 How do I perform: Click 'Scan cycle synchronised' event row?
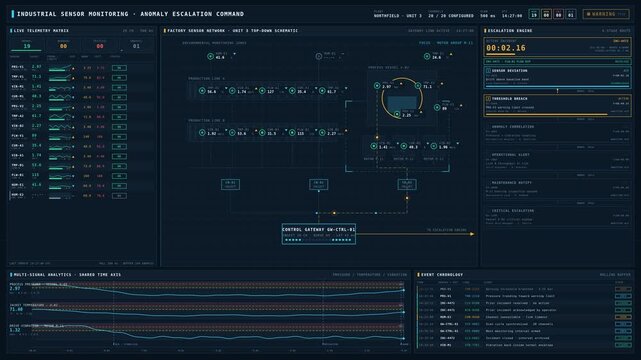525,324
